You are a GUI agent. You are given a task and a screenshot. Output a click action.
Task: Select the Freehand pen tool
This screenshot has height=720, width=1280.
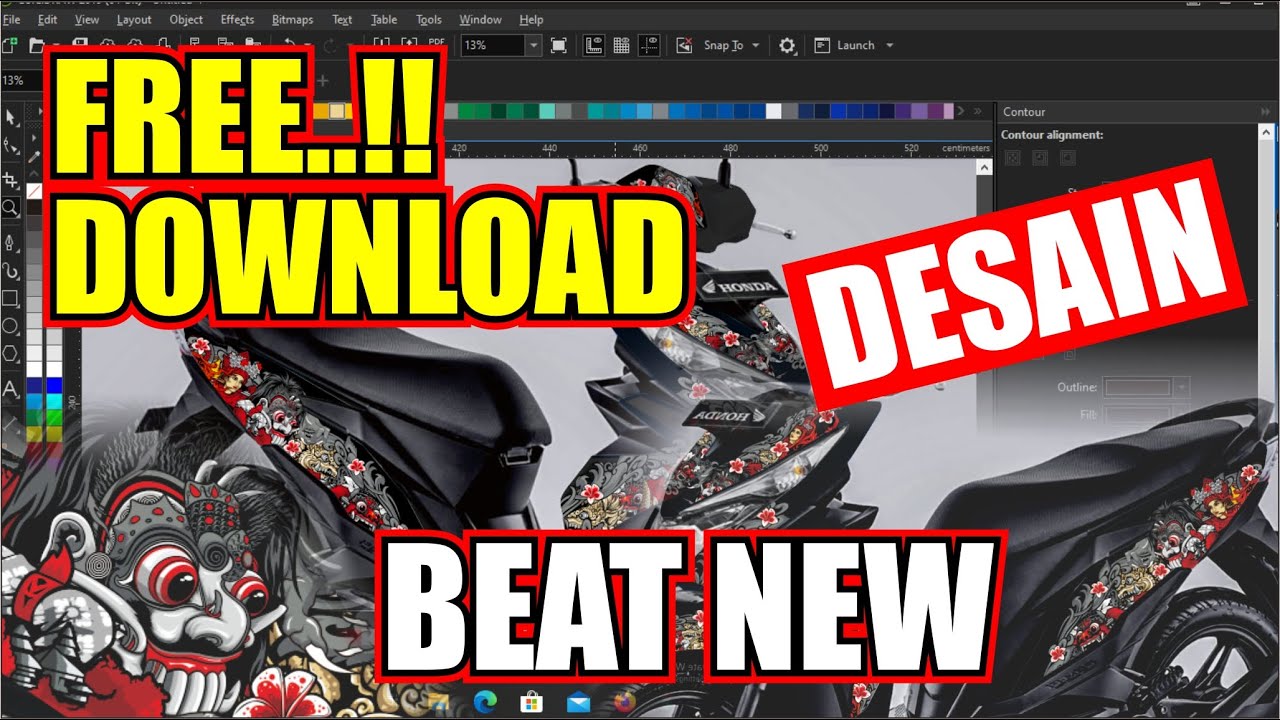point(11,241)
